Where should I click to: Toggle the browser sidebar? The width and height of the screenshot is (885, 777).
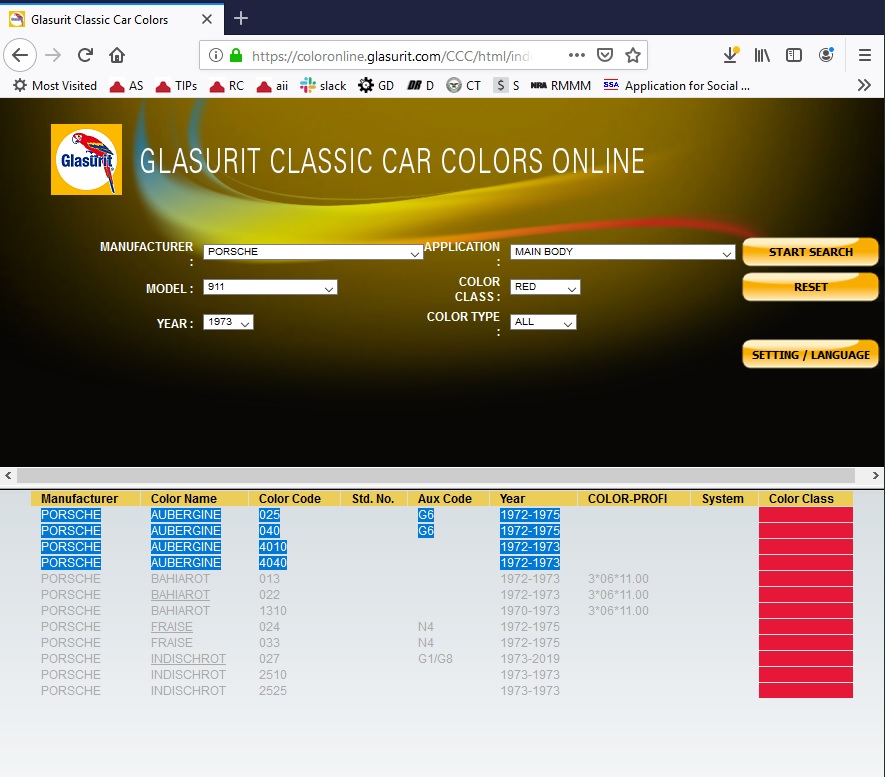[x=794, y=55]
